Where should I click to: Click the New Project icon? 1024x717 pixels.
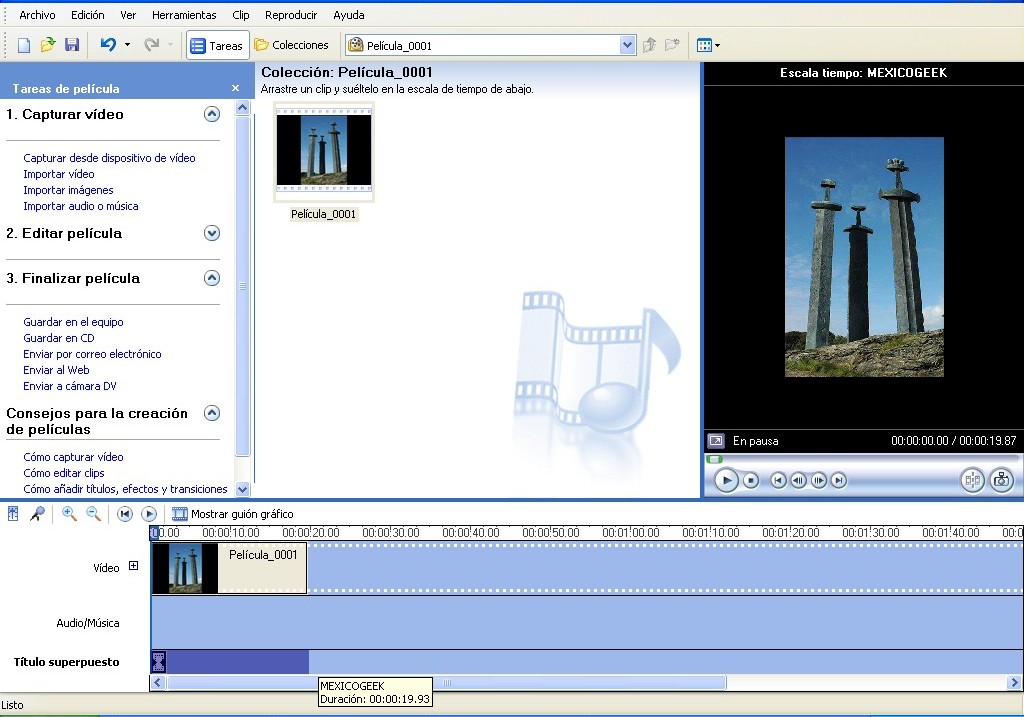point(24,45)
